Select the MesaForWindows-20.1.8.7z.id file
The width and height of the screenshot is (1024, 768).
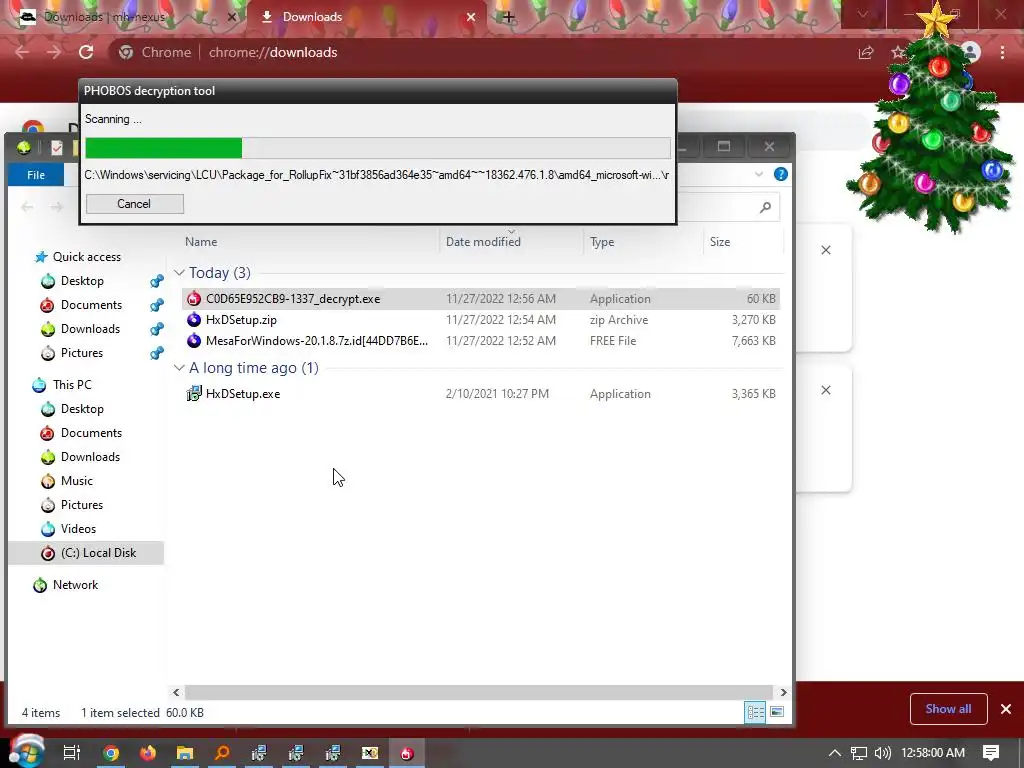coord(481,341)
